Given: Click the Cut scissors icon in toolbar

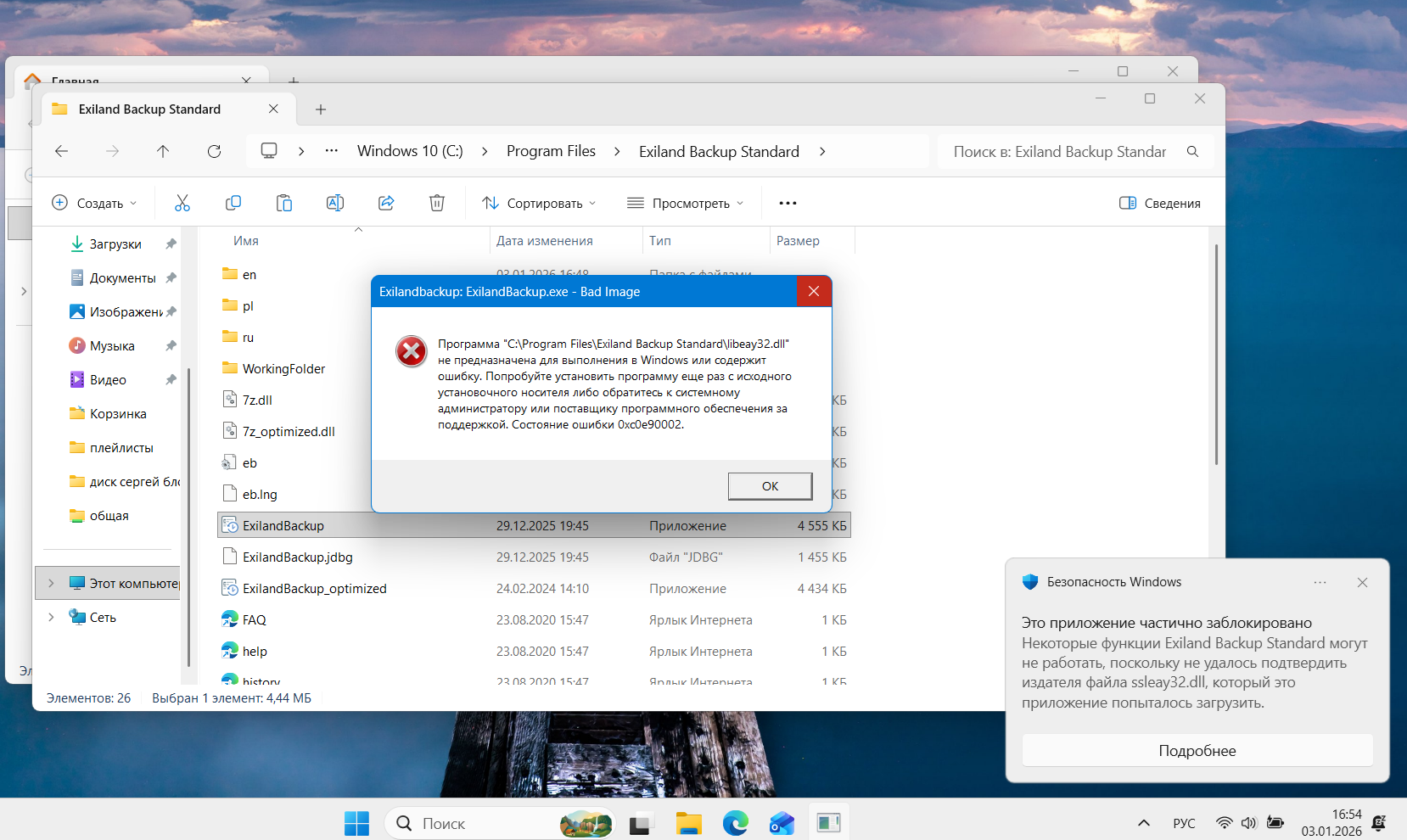Looking at the screenshot, I should click(182, 203).
